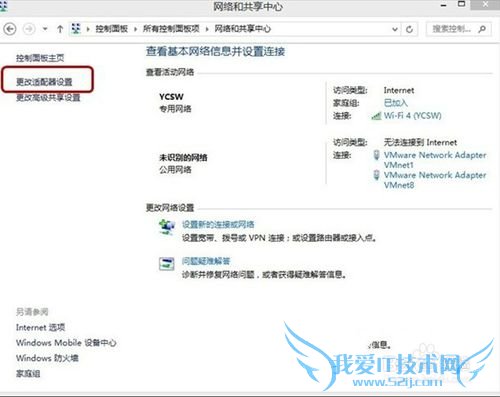Image resolution: width=500 pixels, height=397 pixels.
Task: Click the window icon in title bar
Action: [x=3, y=6]
